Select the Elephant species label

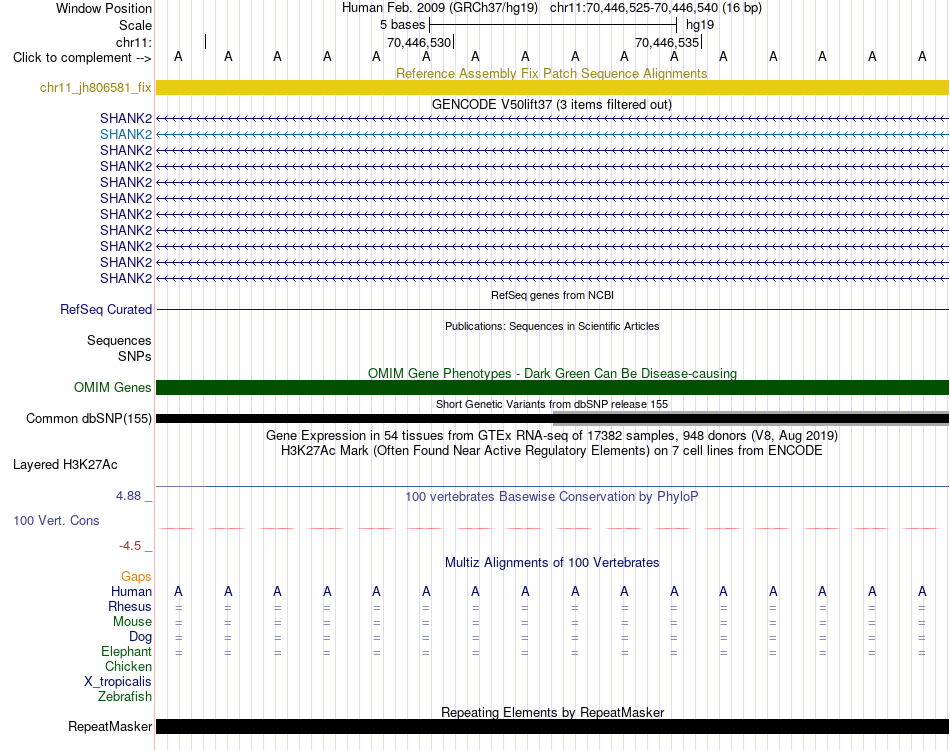pos(126,651)
